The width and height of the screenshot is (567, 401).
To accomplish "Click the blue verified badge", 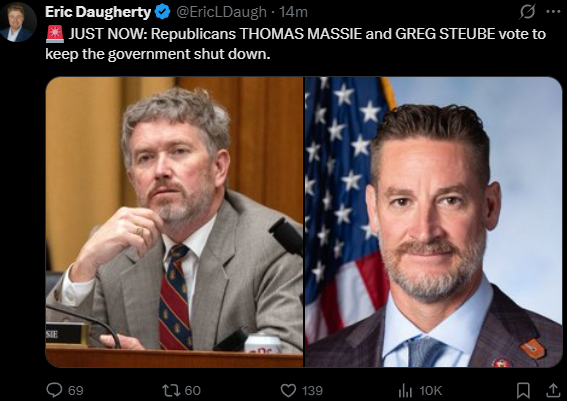I will pyautogui.click(x=162, y=12).
